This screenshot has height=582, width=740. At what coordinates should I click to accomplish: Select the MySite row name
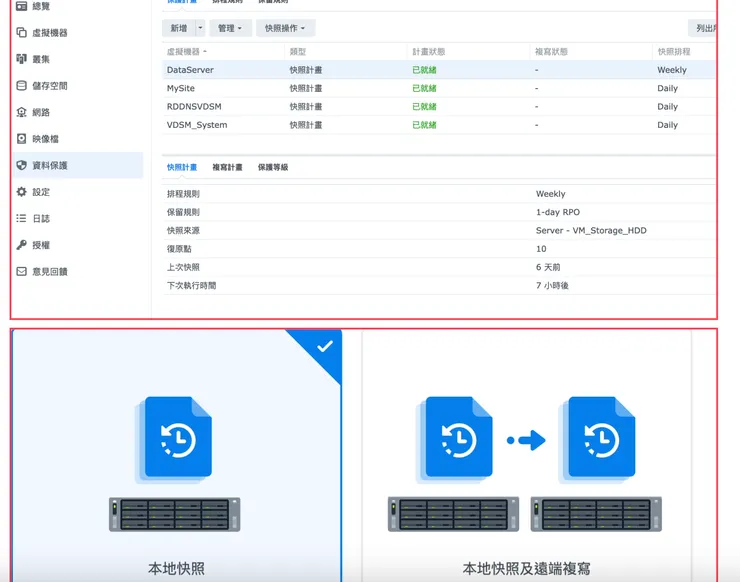181,88
